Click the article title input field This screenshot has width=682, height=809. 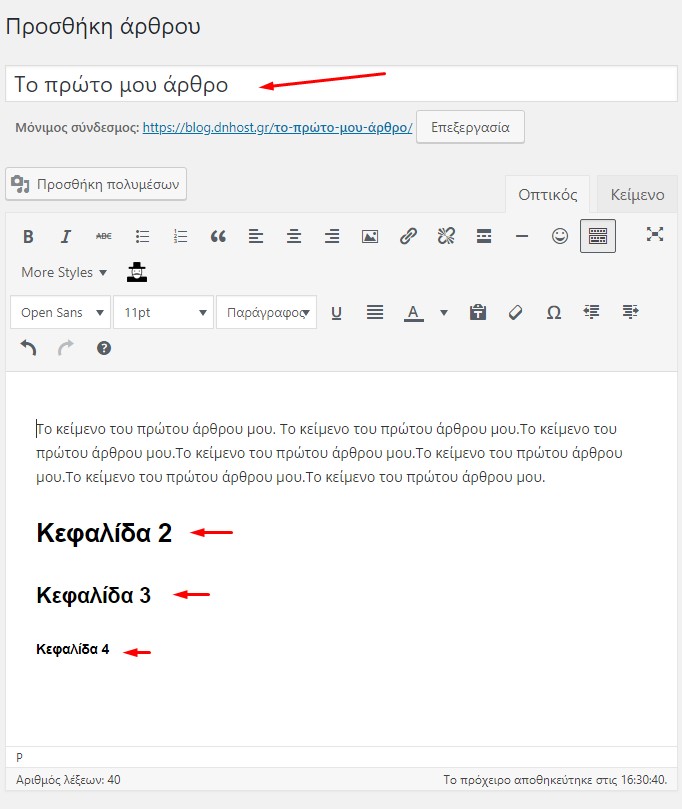tap(340, 84)
